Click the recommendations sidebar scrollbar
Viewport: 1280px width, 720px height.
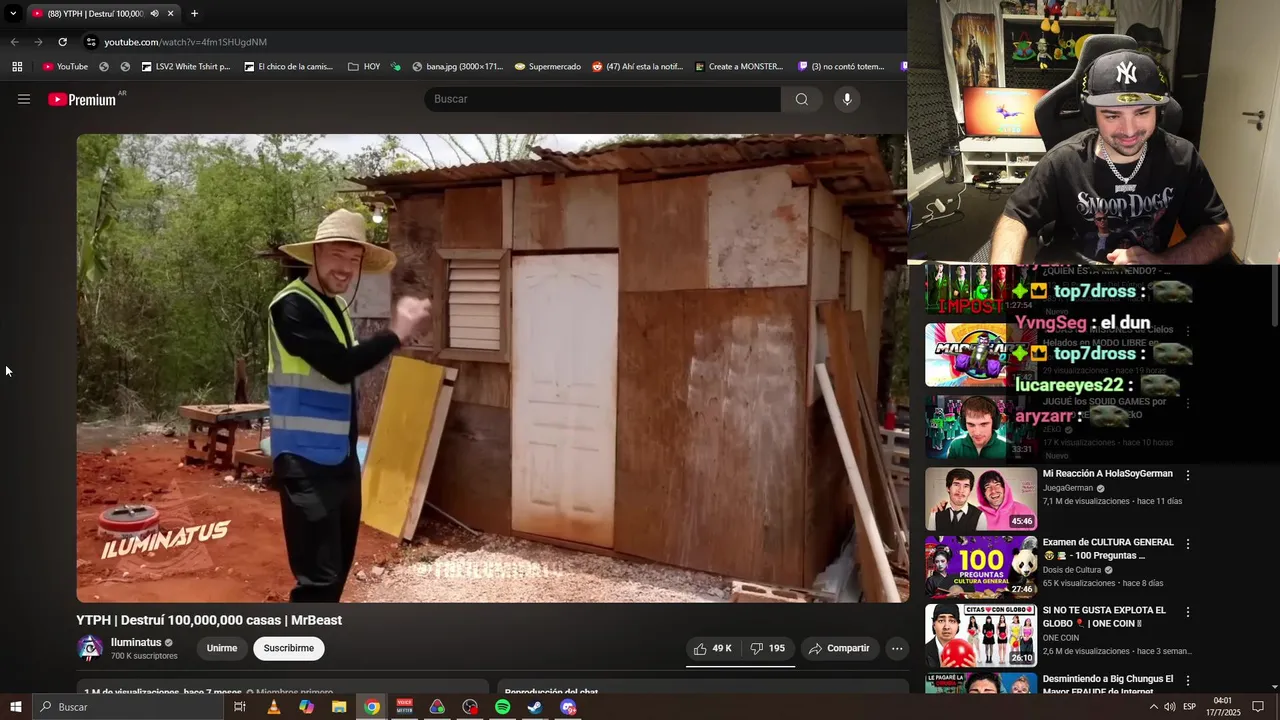pyautogui.click(x=1273, y=294)
